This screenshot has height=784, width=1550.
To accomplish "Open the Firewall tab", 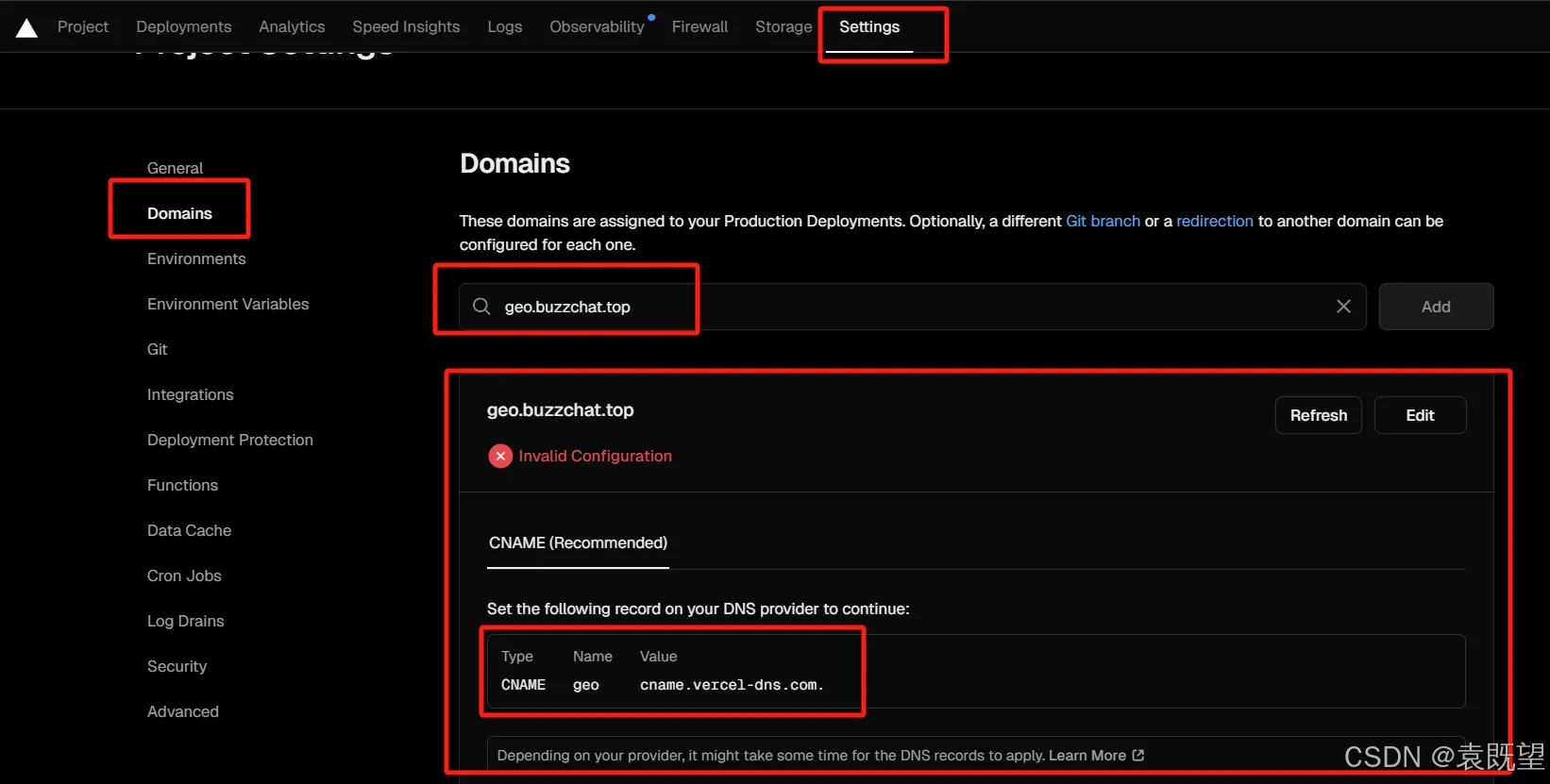I will point(699,26).
